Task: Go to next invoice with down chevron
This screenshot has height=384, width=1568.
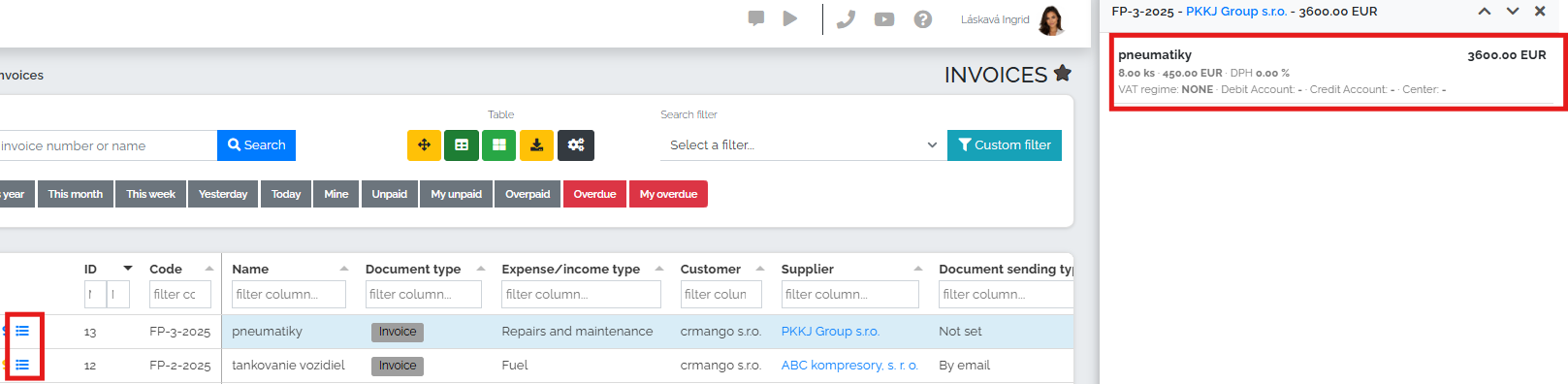Action: (1513, 12)
